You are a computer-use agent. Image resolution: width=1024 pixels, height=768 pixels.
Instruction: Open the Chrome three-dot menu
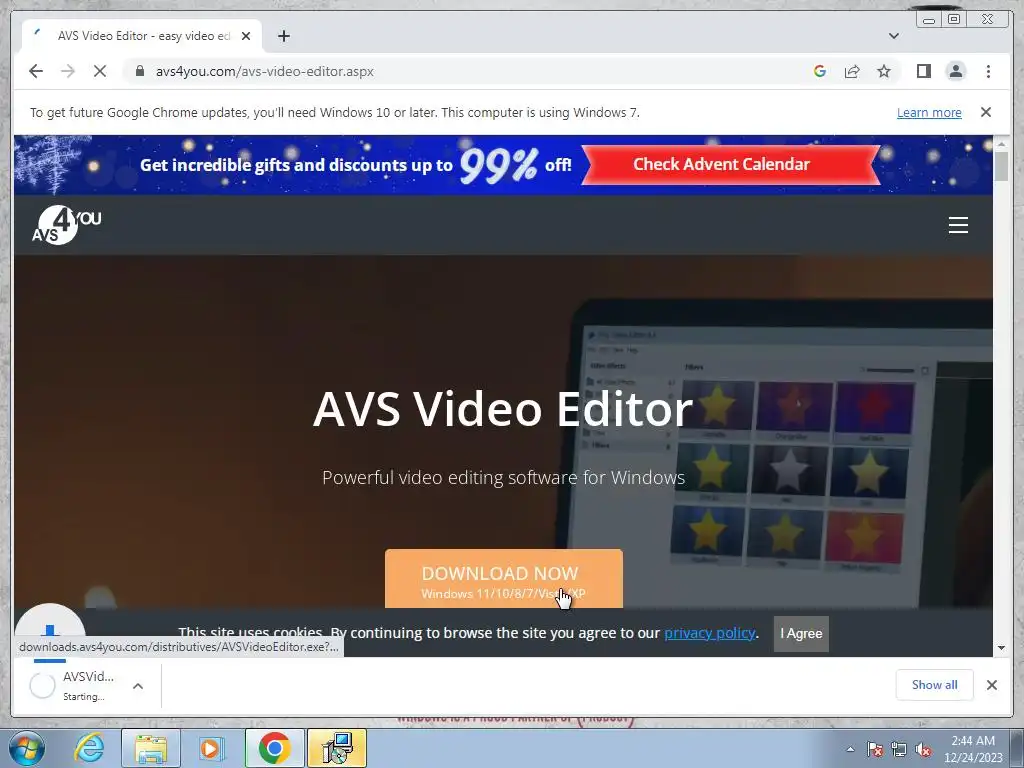pos(988,71)
